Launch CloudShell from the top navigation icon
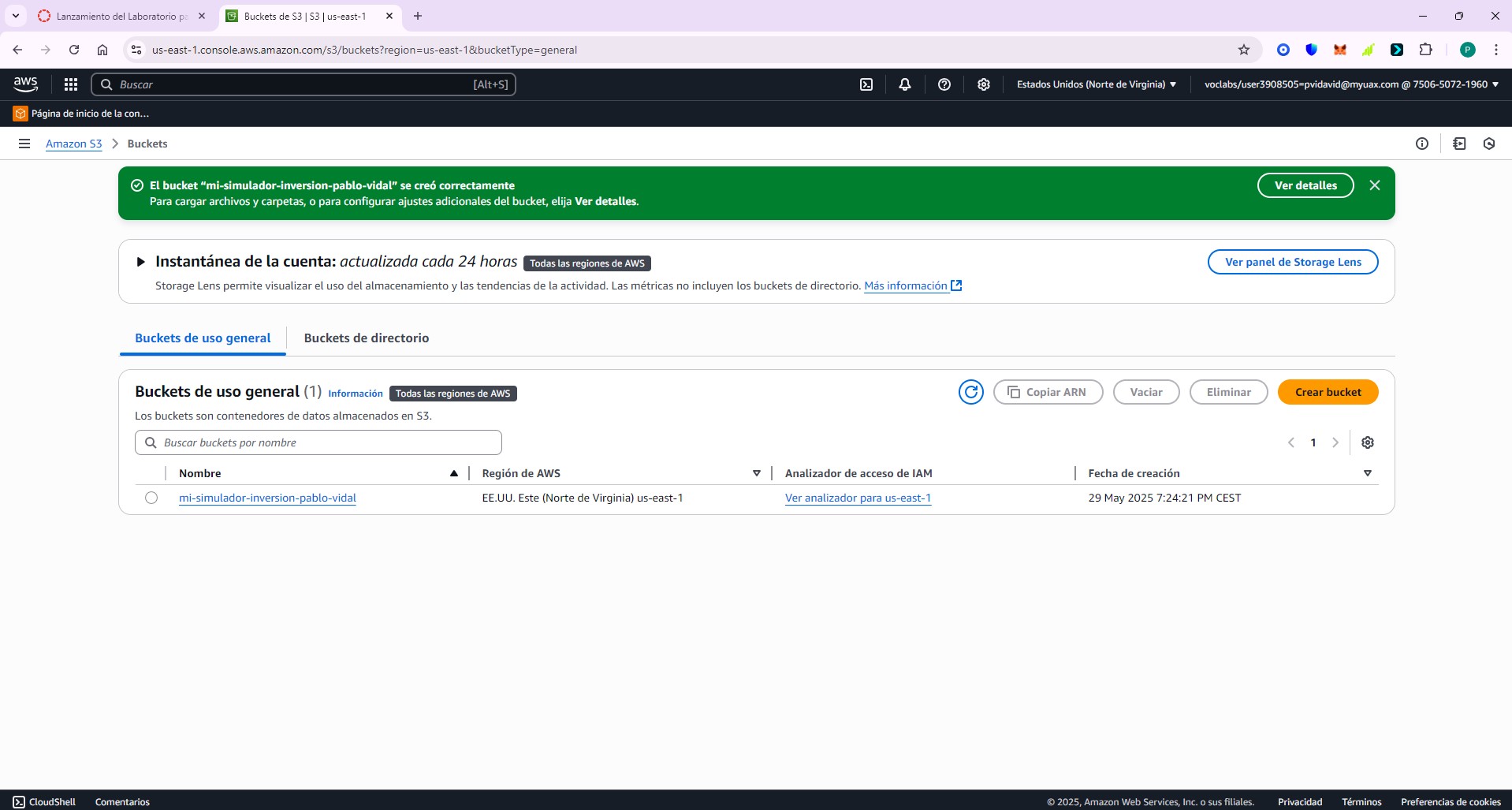1512x810 pixels. [866, 84]
